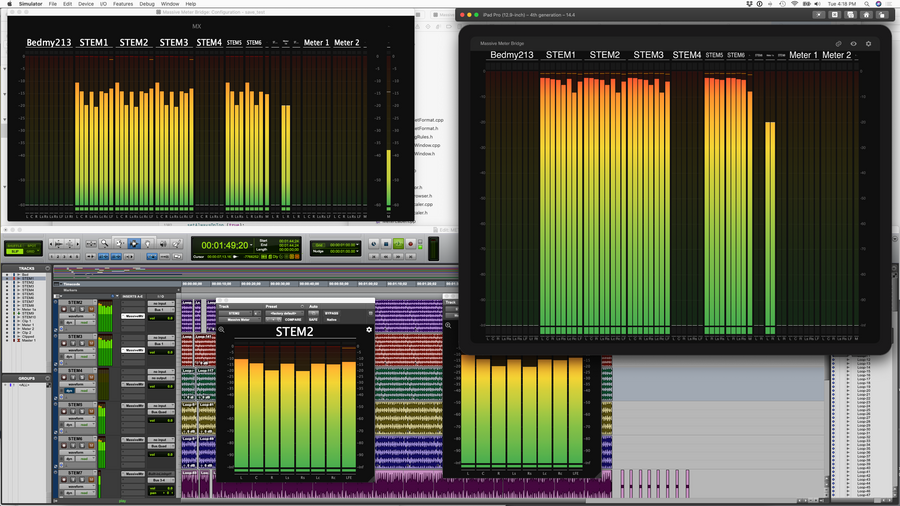900x506 pixels.
Task: Open the Help menu
Action: point(191,3)
